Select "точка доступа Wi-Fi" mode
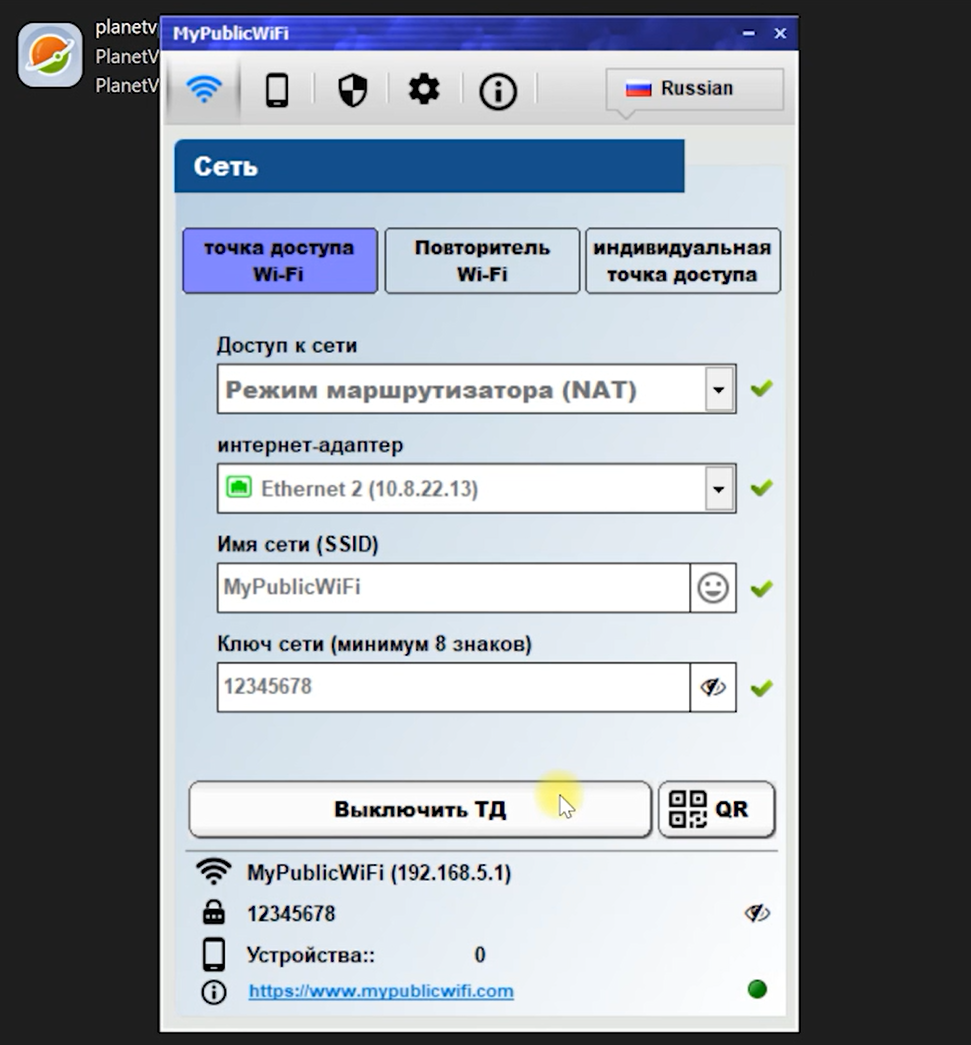 (279, 261)
